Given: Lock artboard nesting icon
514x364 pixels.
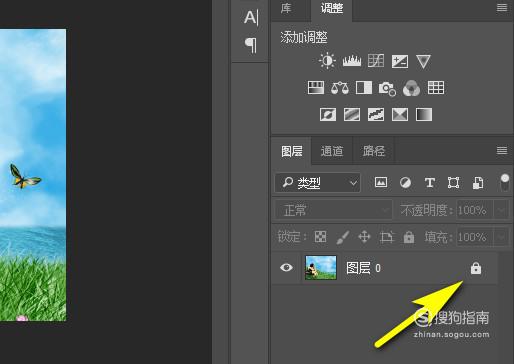Looking at the screenshot, I should click(387, 237).
